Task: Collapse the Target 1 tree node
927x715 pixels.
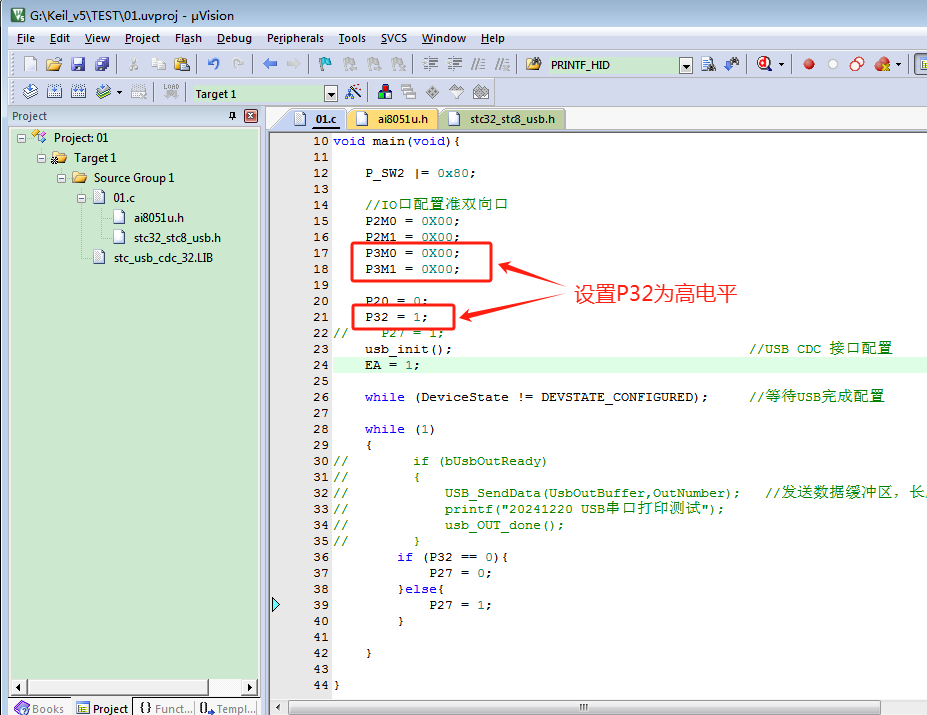Action: pos(41,158)
